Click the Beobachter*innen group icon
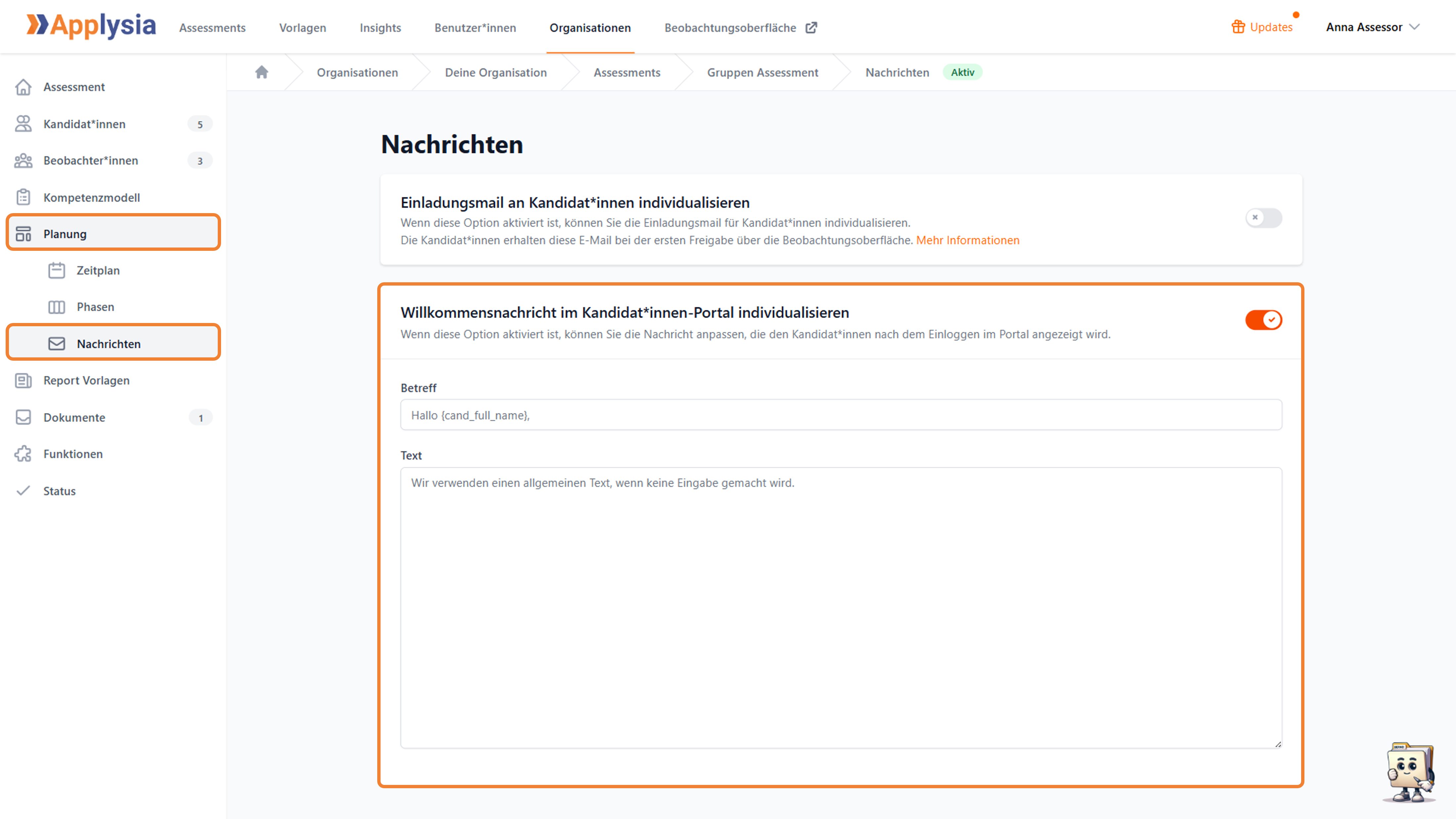 23,160
